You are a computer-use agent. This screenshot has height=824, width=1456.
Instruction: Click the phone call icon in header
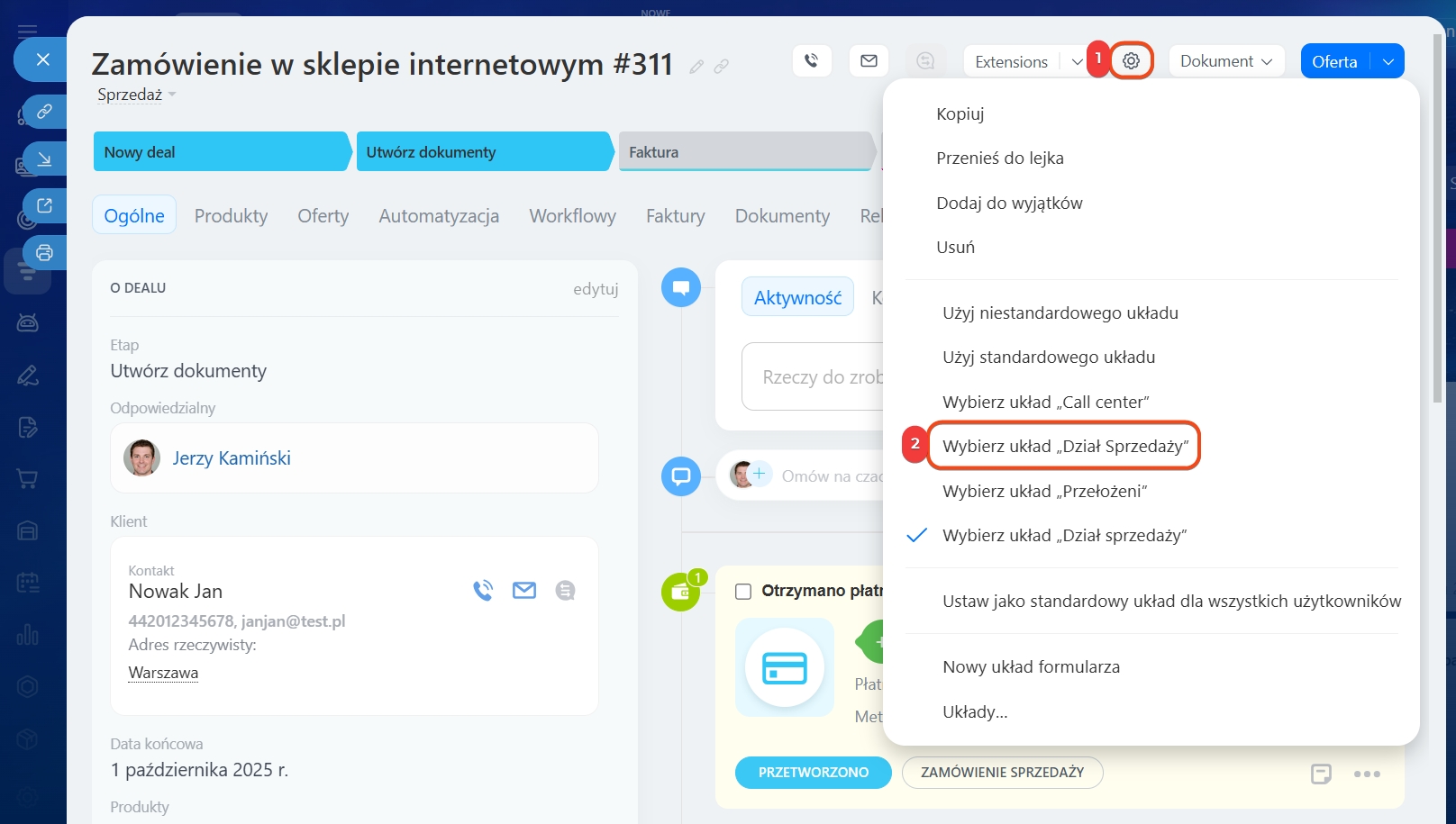click(812, 61)
